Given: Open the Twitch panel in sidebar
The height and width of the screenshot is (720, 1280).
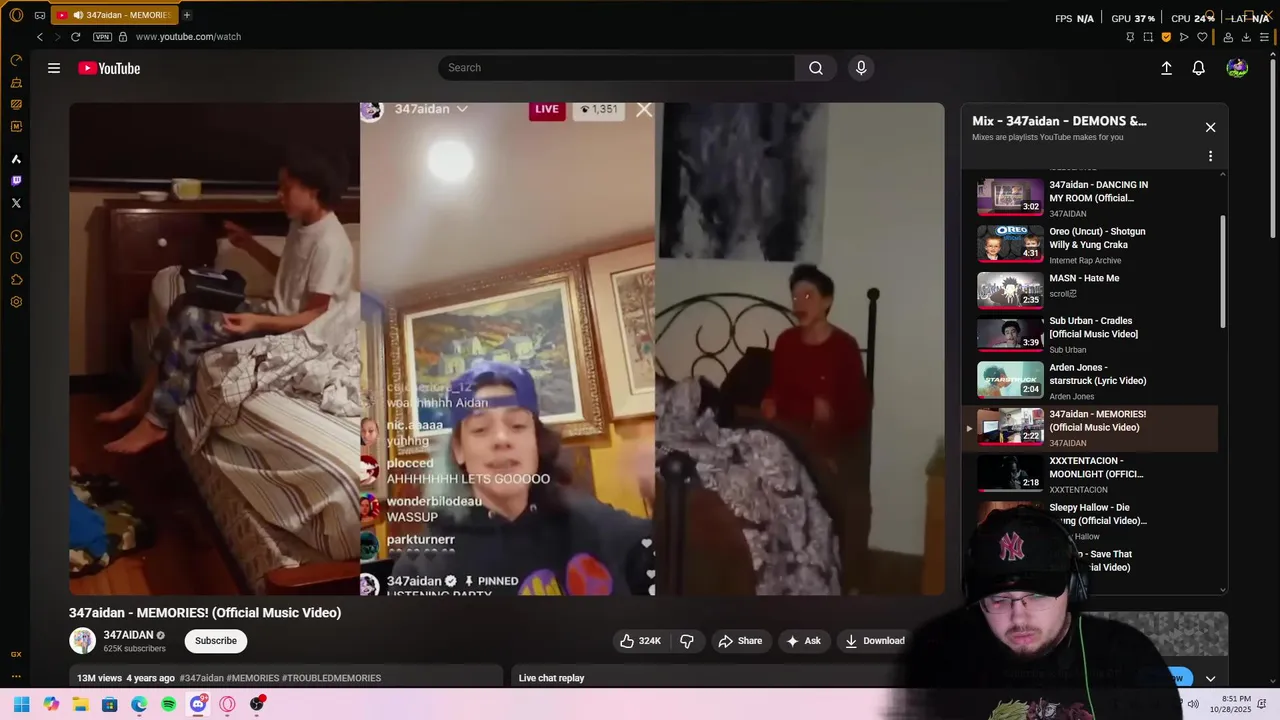Looking at the screenshot, I should click(16, 181).
